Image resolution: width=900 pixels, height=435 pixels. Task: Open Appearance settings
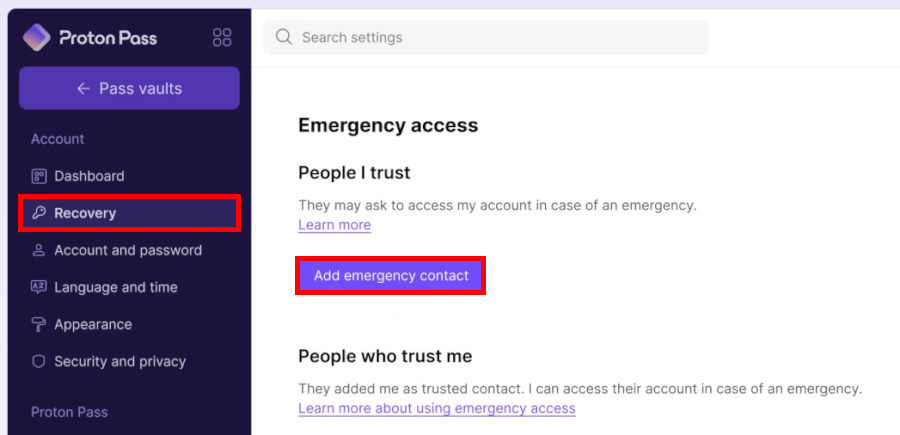pyautogui.click(x=93, y=324)
